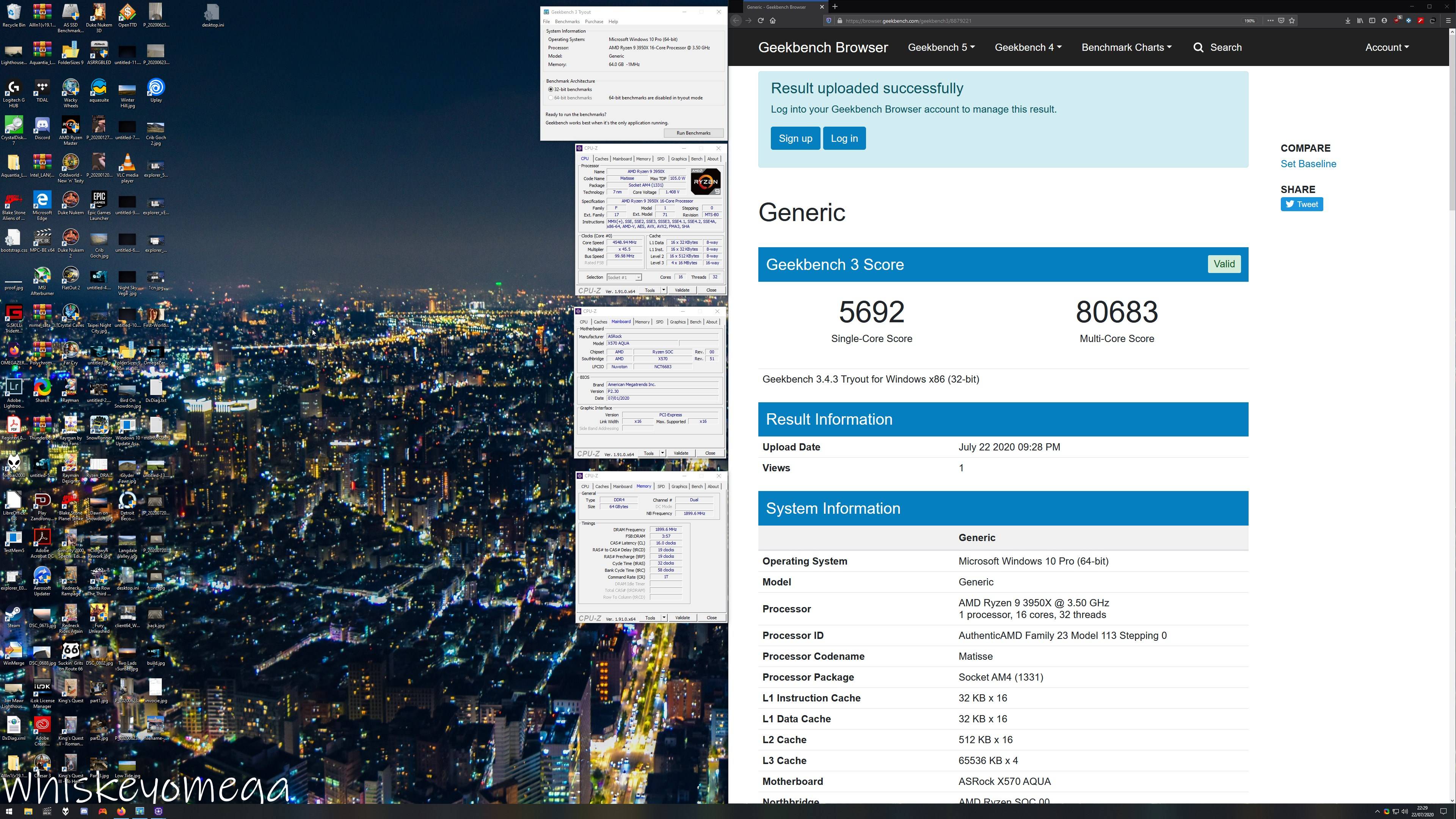Reload the Geekbench Browser page in Firefox

coord(760,20)
